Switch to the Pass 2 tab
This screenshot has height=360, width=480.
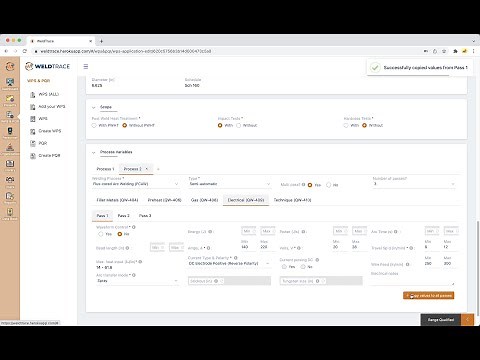[x=123, y=216]
